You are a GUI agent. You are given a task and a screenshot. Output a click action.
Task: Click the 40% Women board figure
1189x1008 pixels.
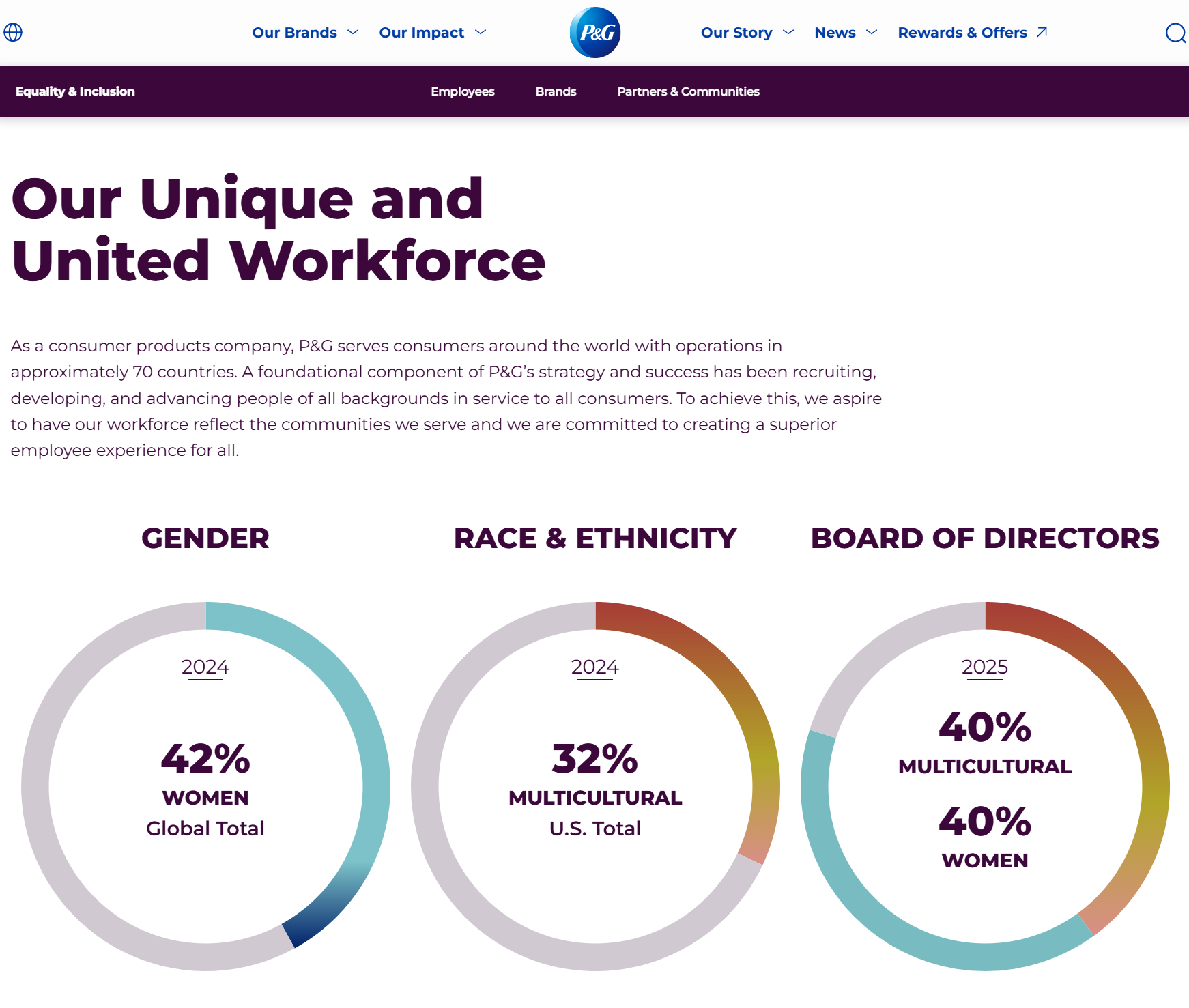985,820
